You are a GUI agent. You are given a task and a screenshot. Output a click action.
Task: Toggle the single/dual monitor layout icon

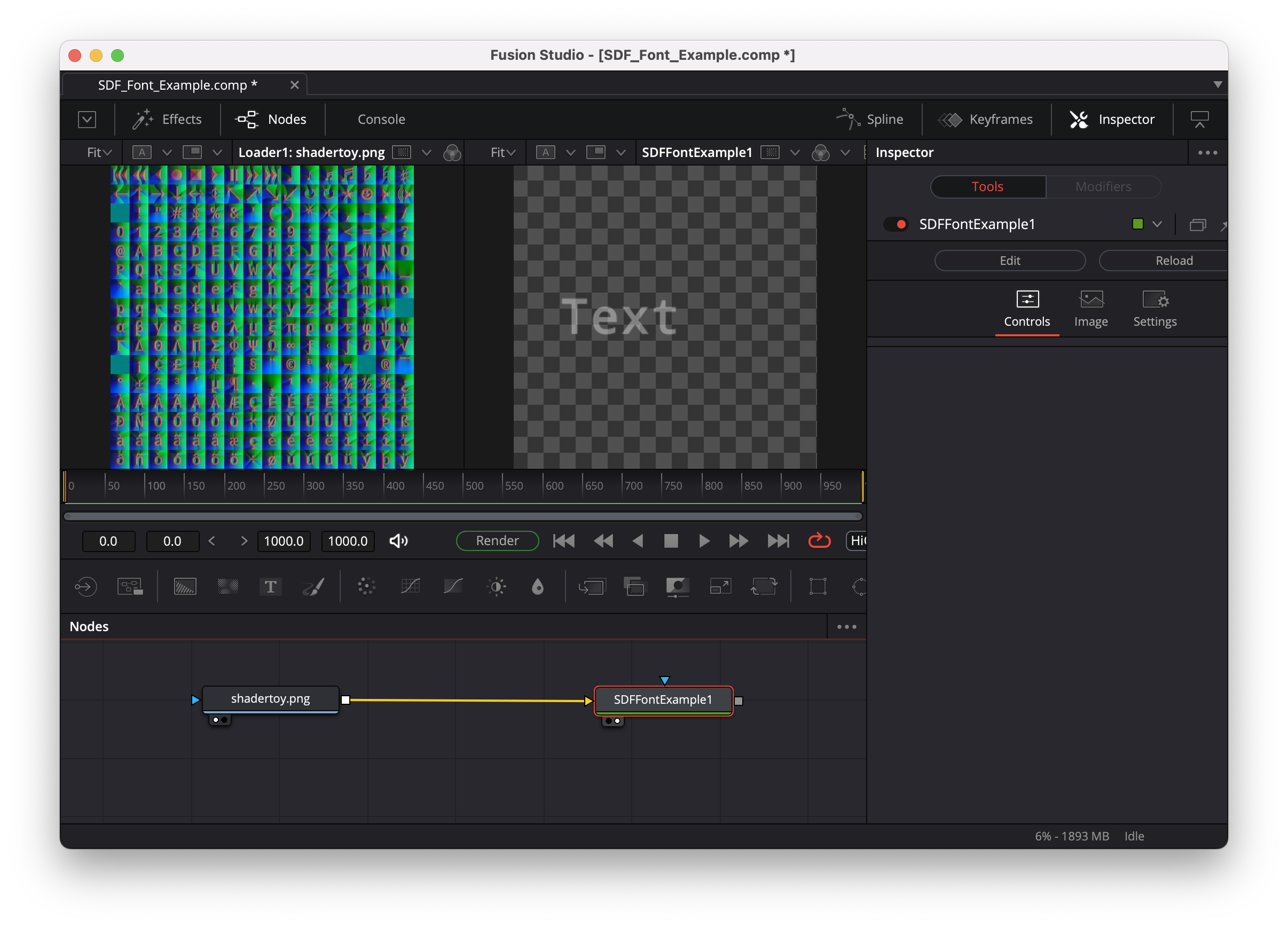pyautogui.click(x=1199, y=119)
